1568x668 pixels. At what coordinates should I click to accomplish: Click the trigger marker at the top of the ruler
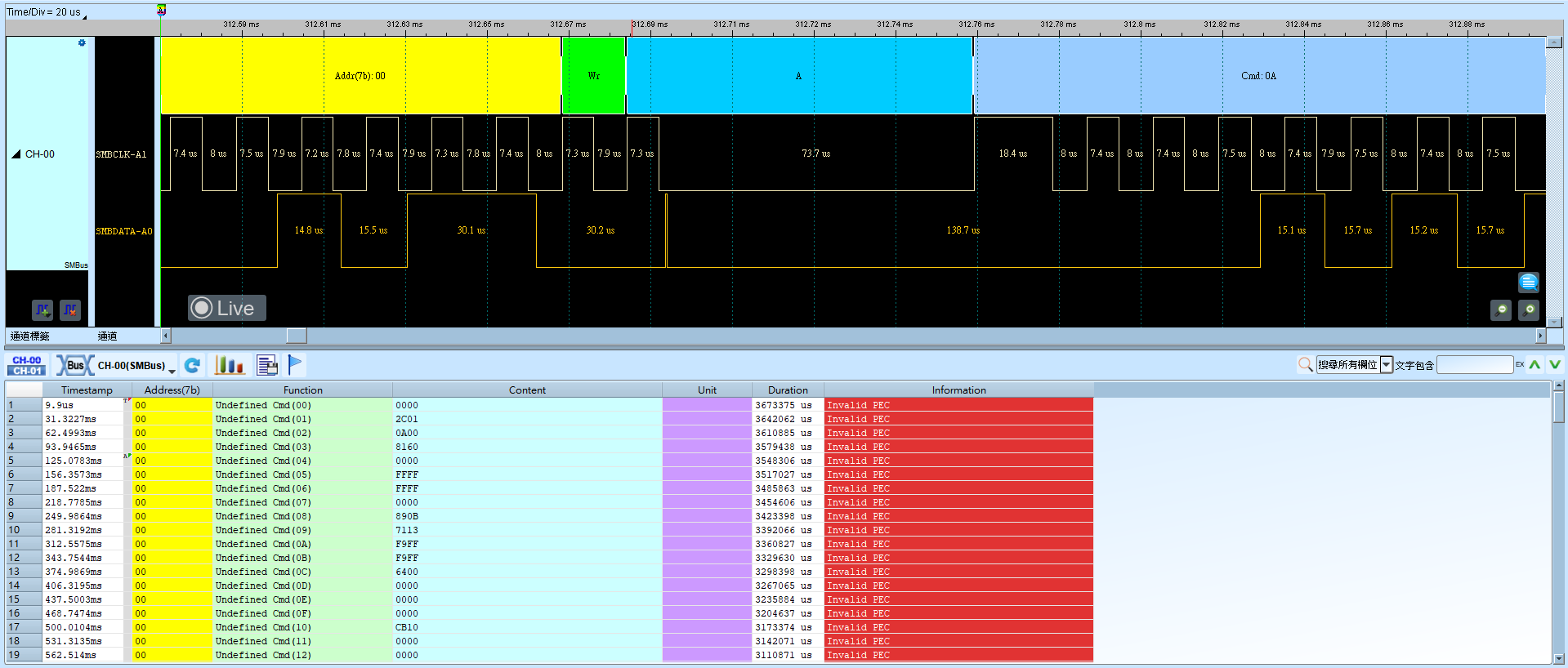tap(161, 10)
